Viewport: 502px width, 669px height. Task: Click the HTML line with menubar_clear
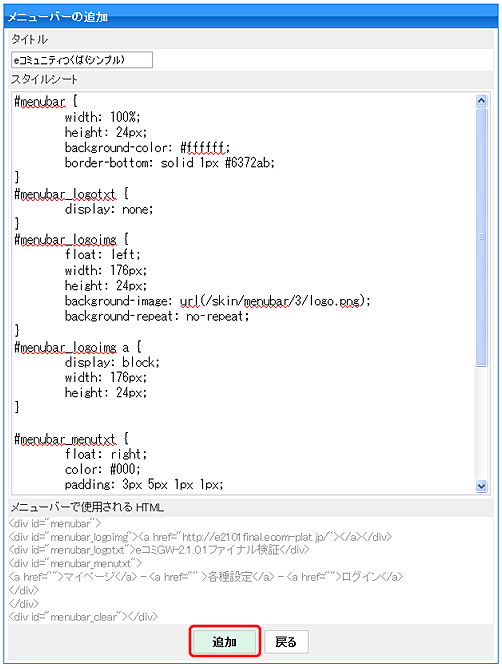pyautogui.click(x=83, y=617)
